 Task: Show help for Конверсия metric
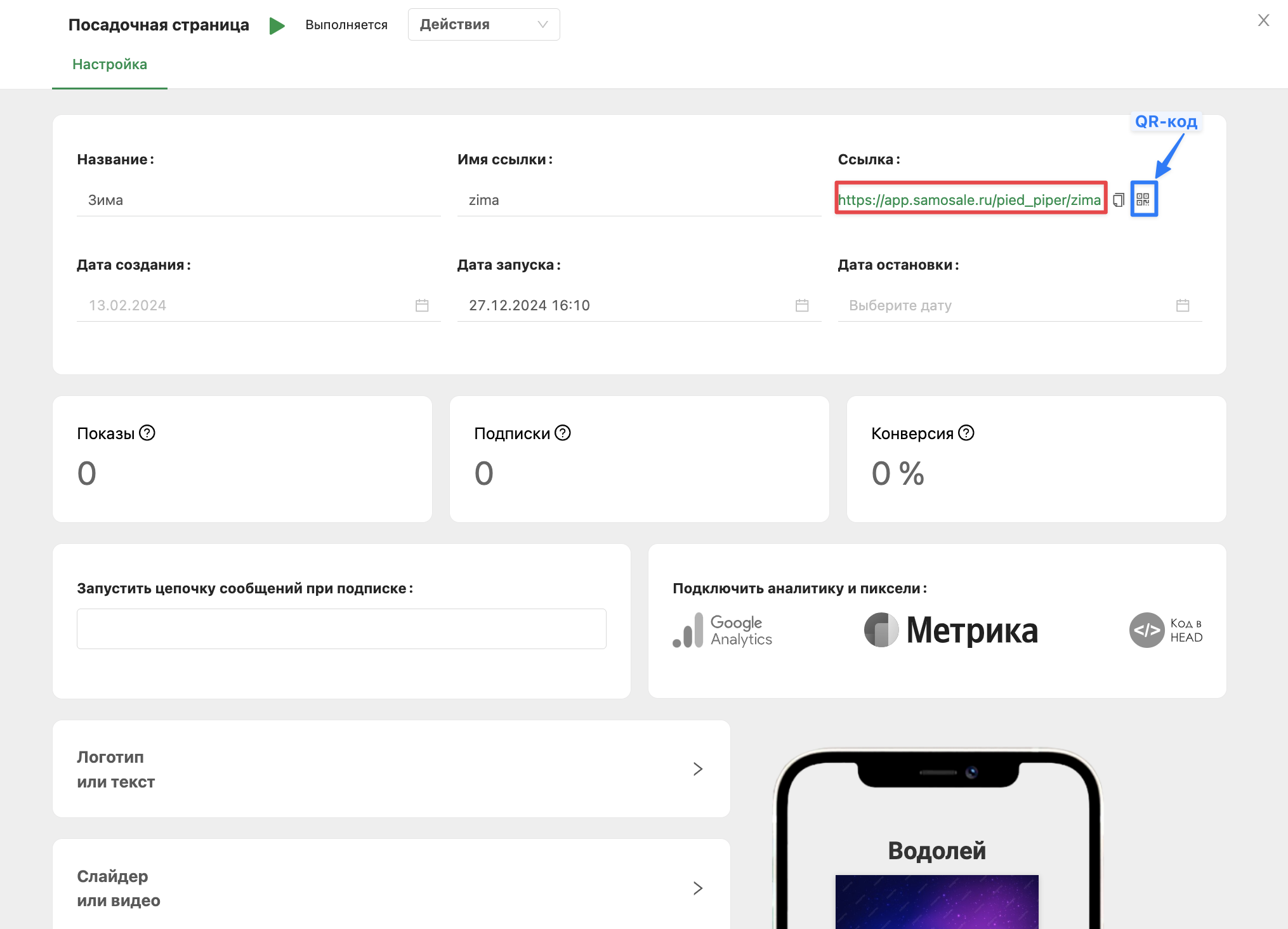[x=966, y=433]
